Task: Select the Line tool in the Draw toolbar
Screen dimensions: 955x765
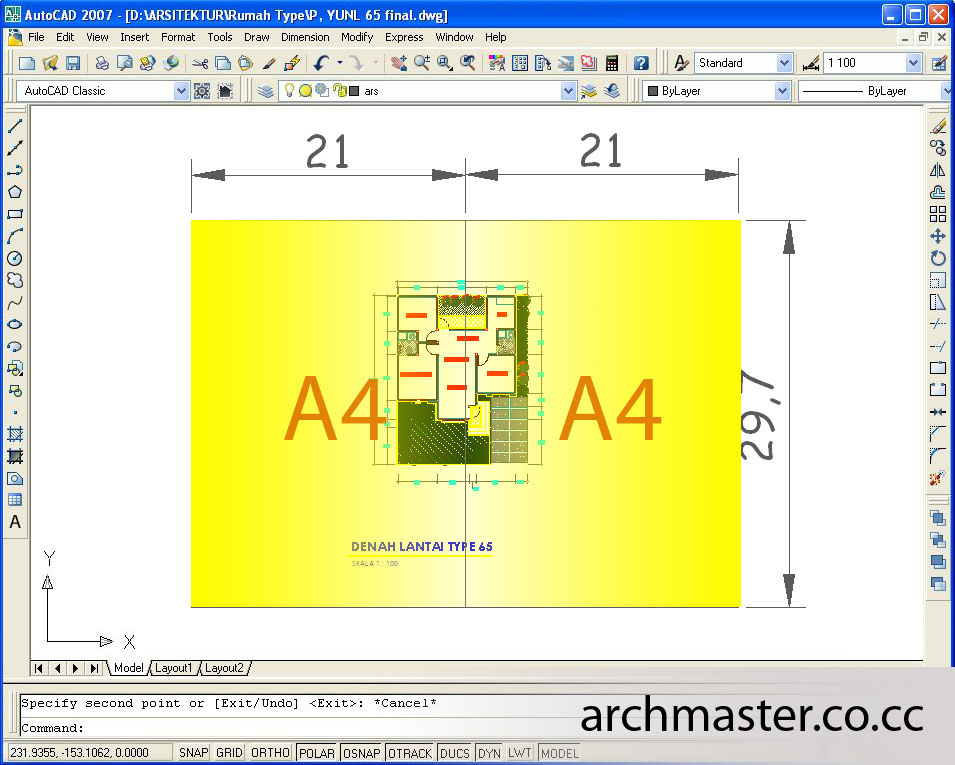Action: 13,129
